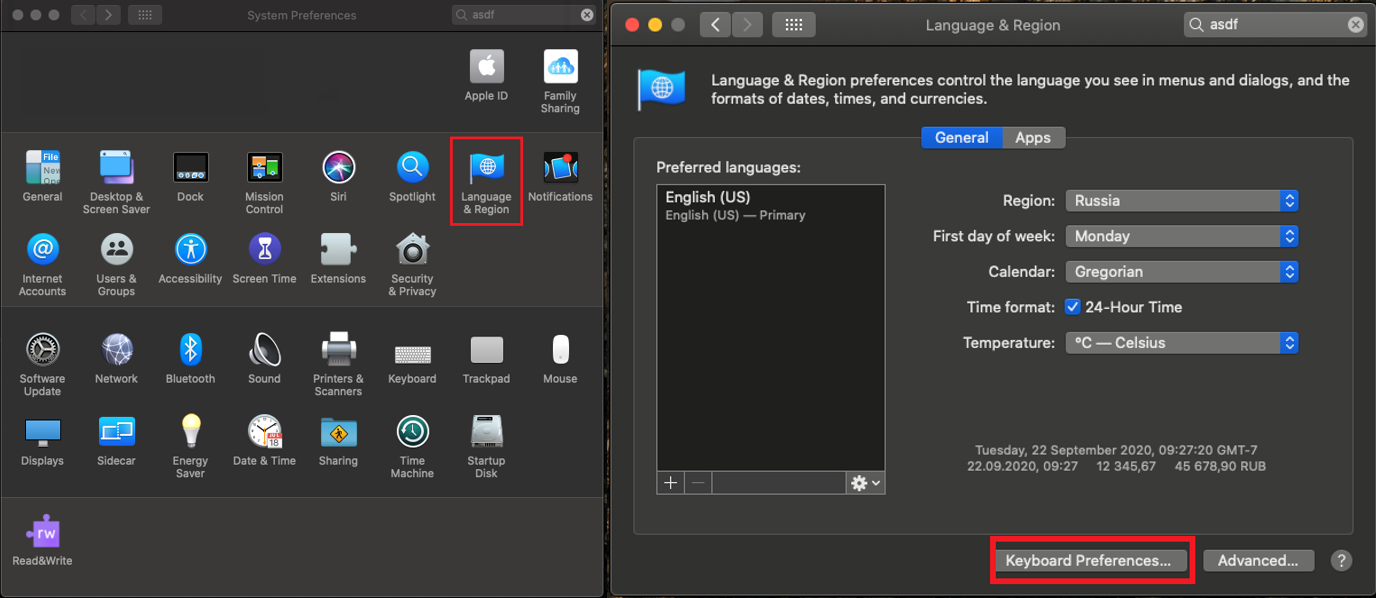Click the Advanced... button
1376x598 pixels.
point(1258,561)
